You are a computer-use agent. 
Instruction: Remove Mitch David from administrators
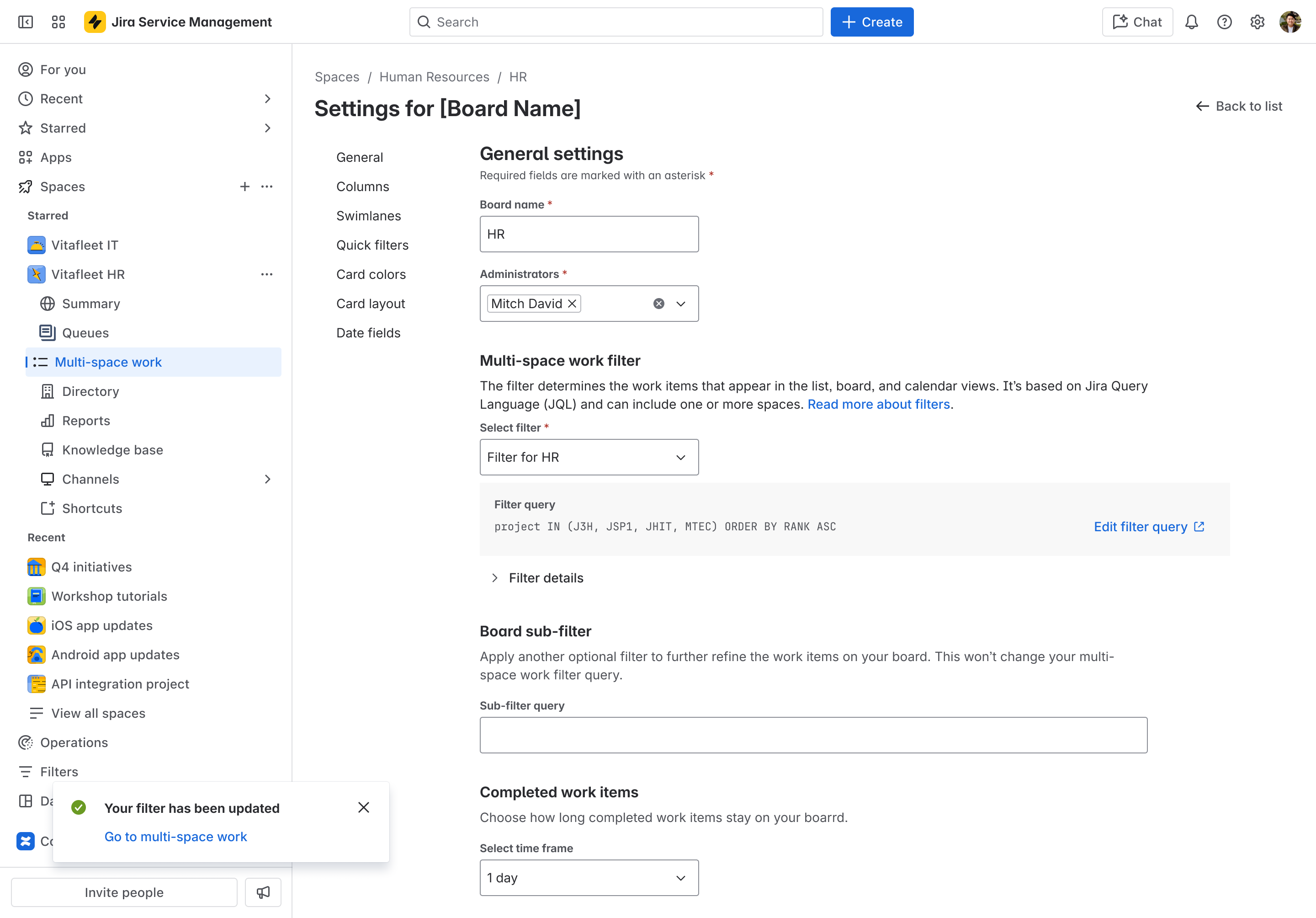(572, 303)
